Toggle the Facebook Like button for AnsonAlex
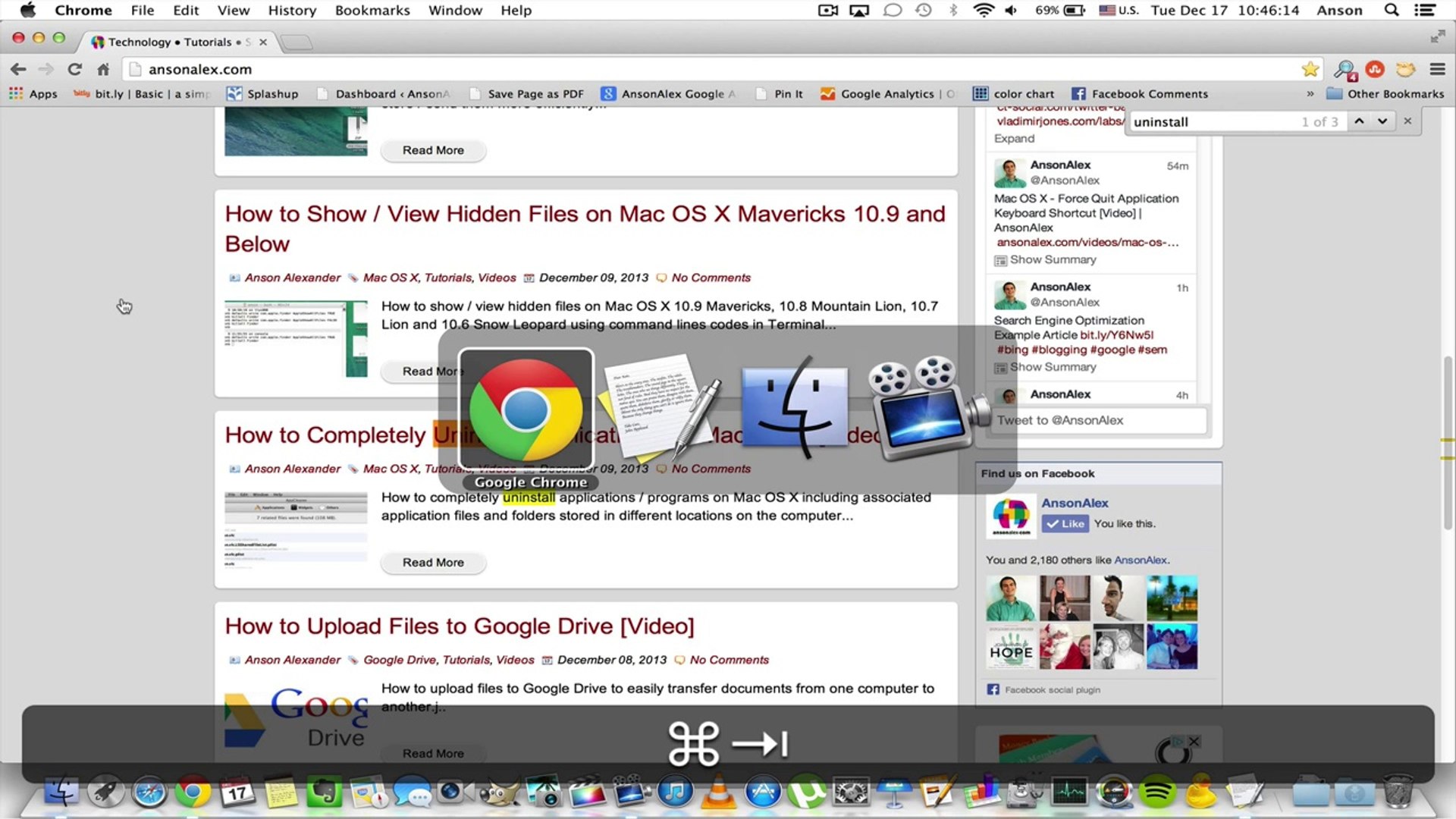This screenshot has height=819, width=1456. click(x=1065, y=523)
